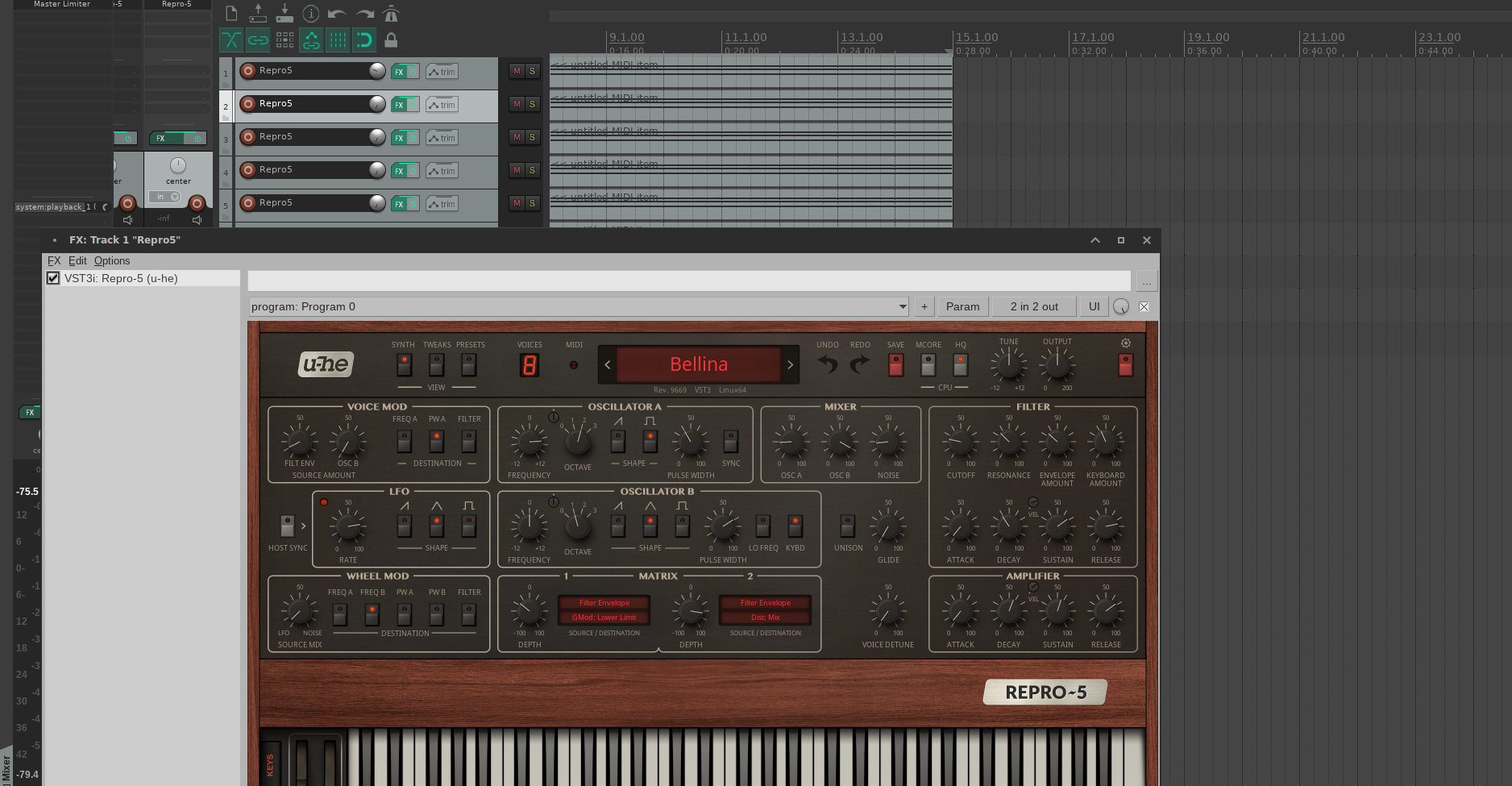1512x786 pixels.
Task: Click the REPRO-5 logo badge
Action: (x=1045, y=692)
